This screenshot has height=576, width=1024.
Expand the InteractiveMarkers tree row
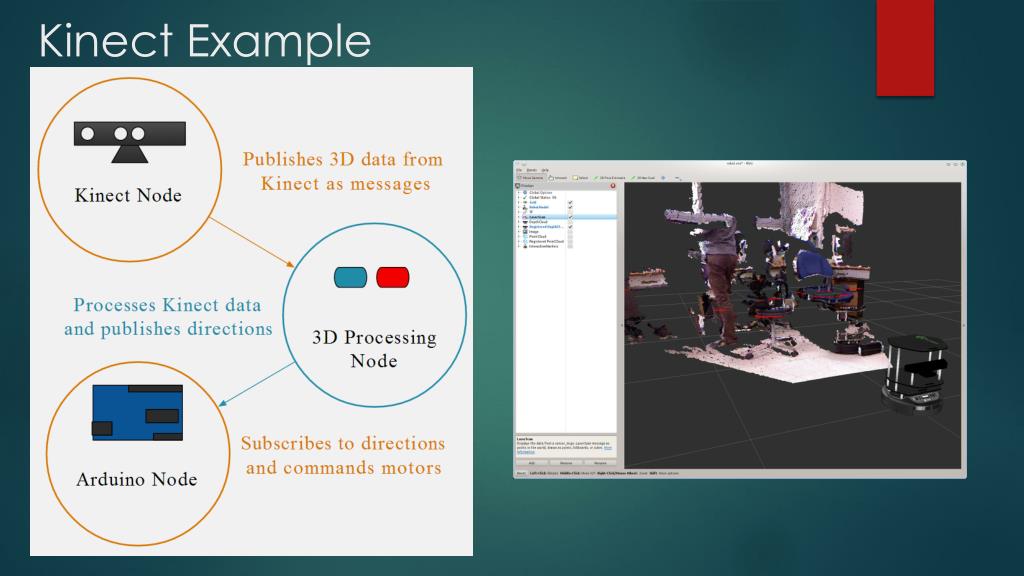519,246
